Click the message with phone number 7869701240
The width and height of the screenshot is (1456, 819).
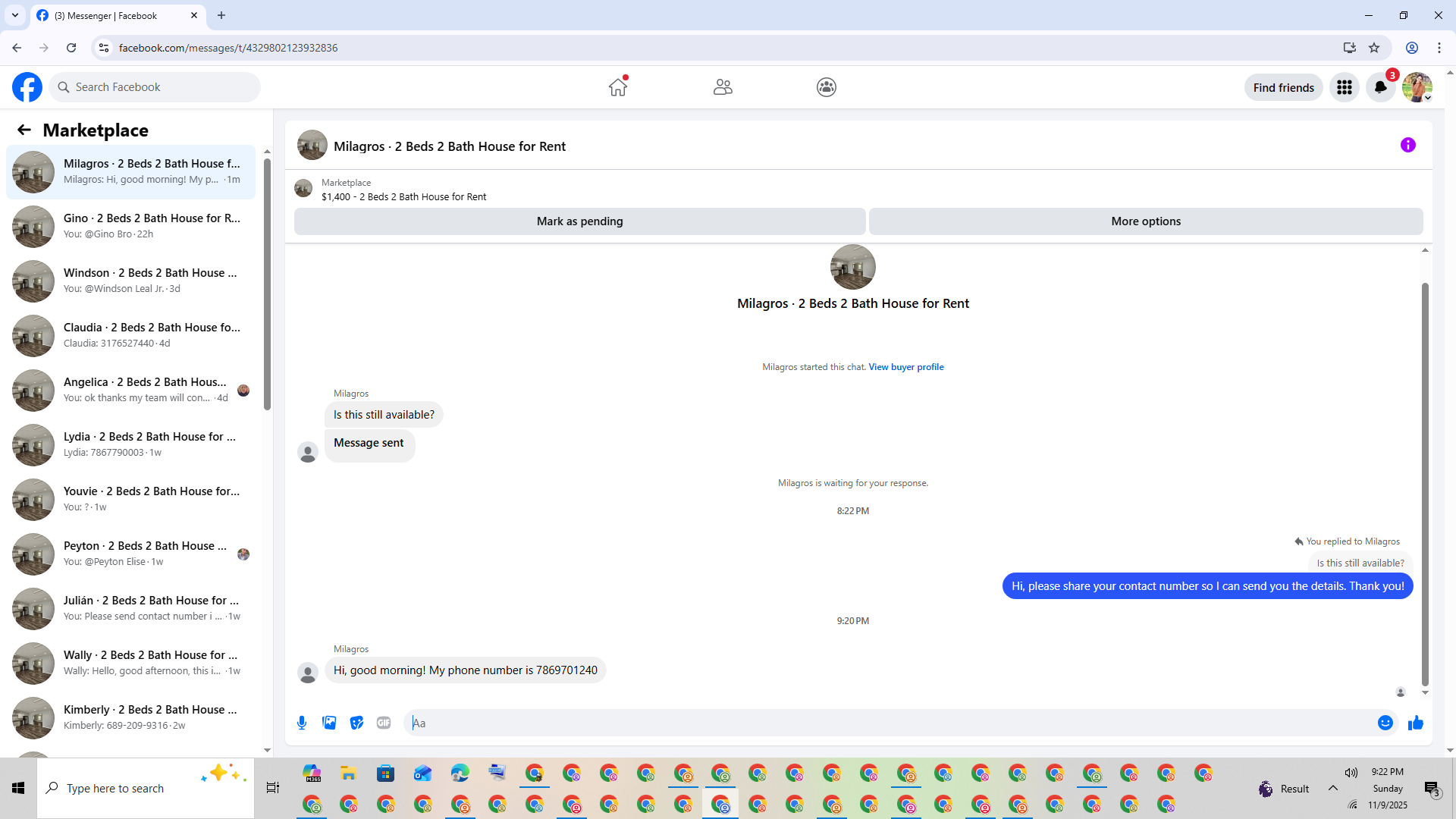pyautogui.click(x=465, y=670)
